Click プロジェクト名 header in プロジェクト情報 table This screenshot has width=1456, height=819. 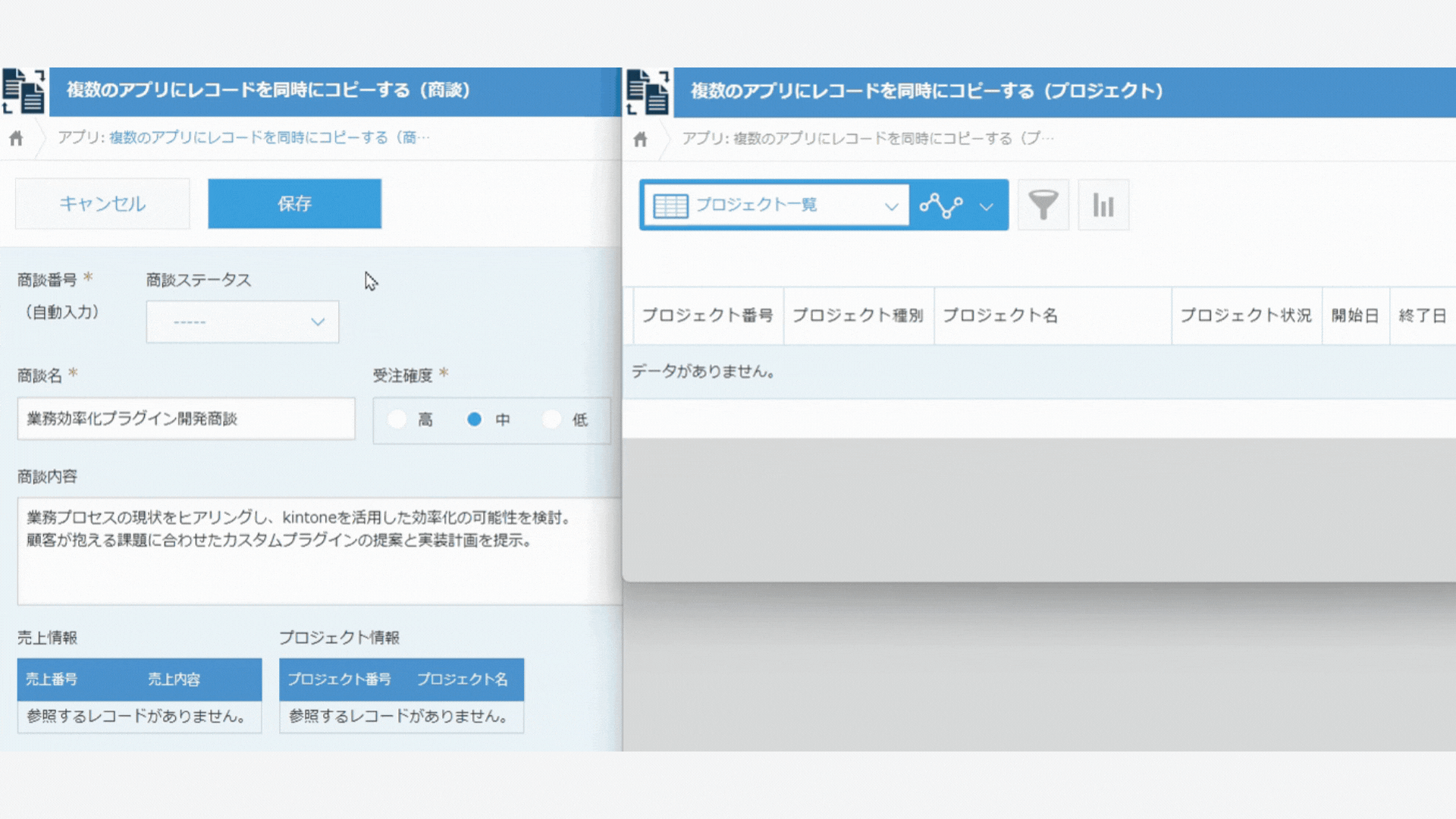[x=462, y=679]
